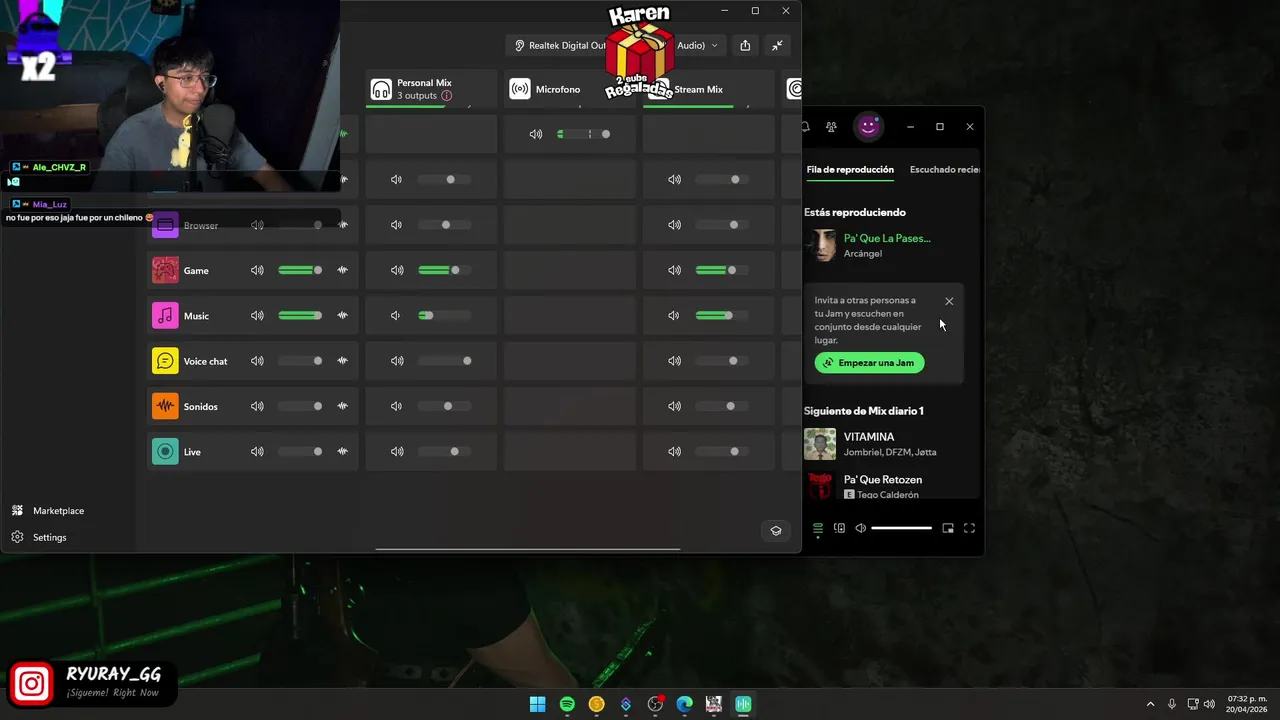Open effects waveform icon on Live channel
The width and height of the screenshot is (1280, 720).
(x=342, y=452)
